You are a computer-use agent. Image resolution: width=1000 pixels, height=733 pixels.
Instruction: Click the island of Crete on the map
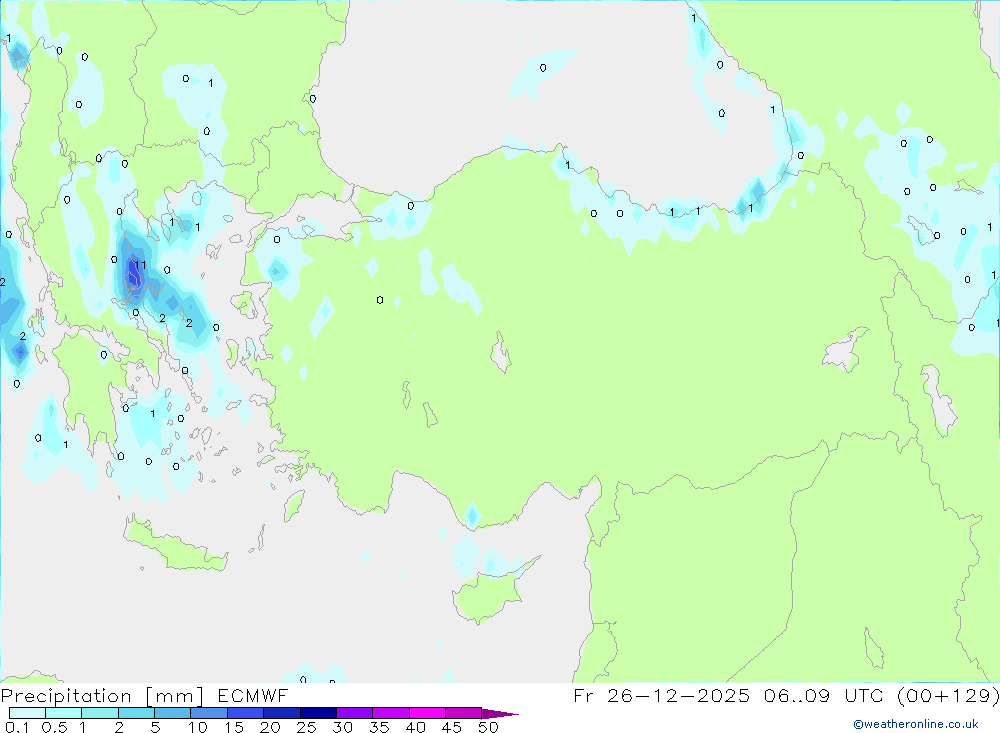(x=174, y=547)
